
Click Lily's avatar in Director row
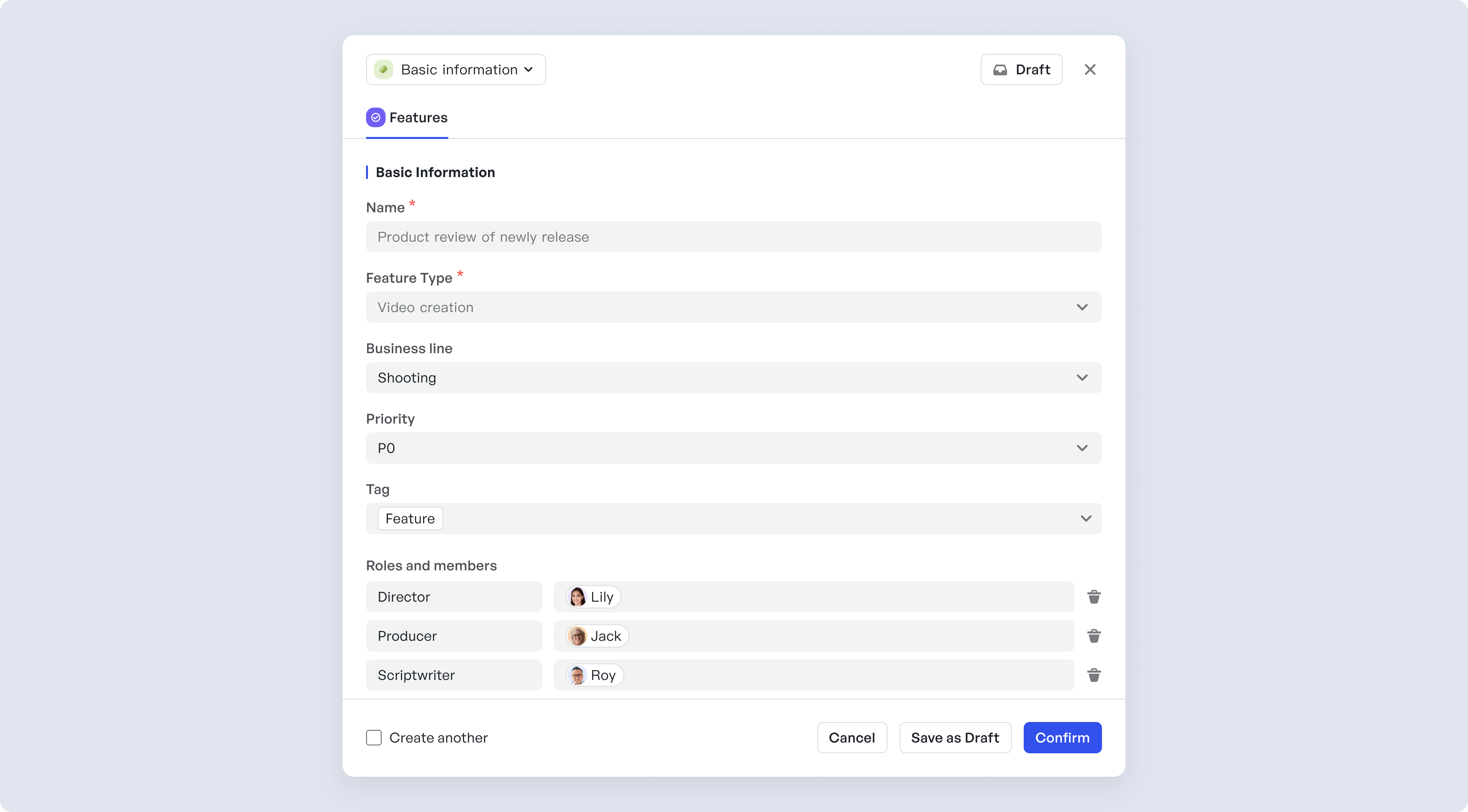pos(577,596)
